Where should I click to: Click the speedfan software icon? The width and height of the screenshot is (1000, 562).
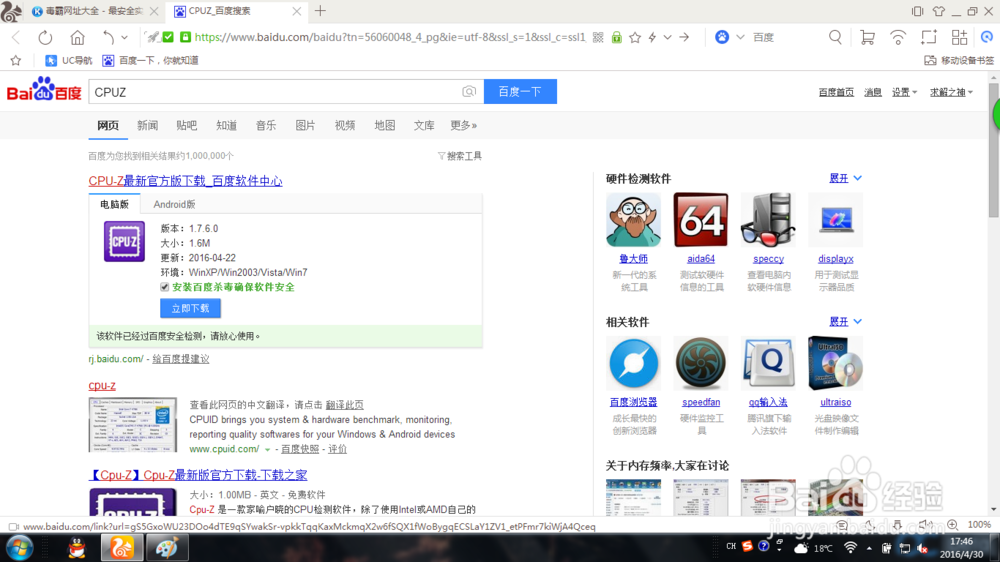pyautogui.click(x=700, y=364)
